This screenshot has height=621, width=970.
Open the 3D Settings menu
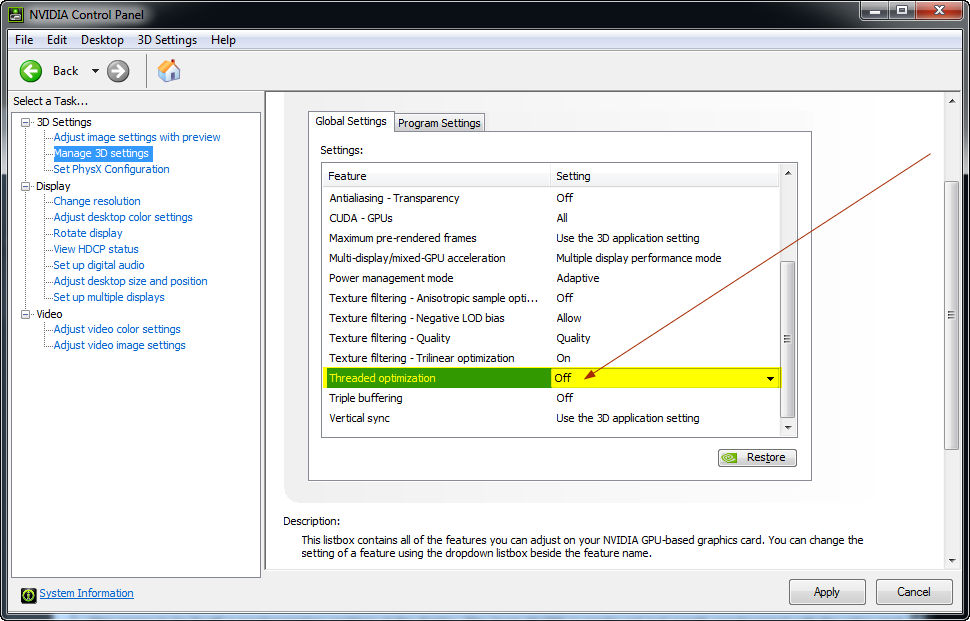[167, 40]
